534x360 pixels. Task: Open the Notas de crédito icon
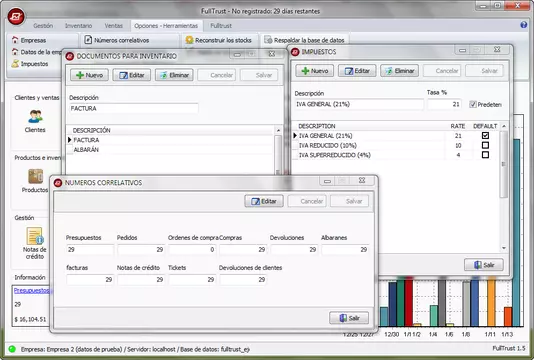click(35, 236)
